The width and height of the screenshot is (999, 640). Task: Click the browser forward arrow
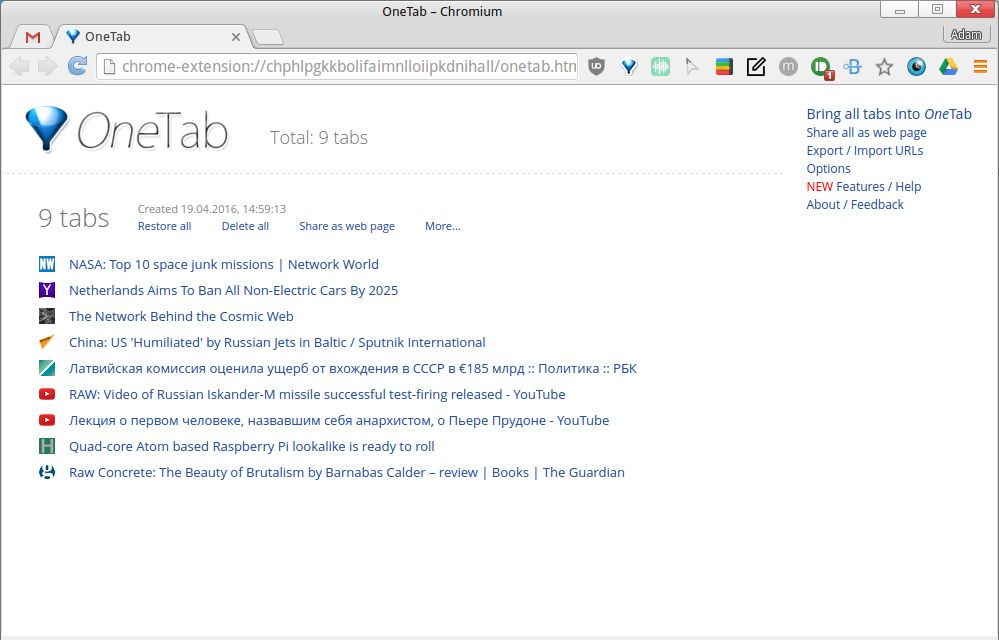pos(48,66)
